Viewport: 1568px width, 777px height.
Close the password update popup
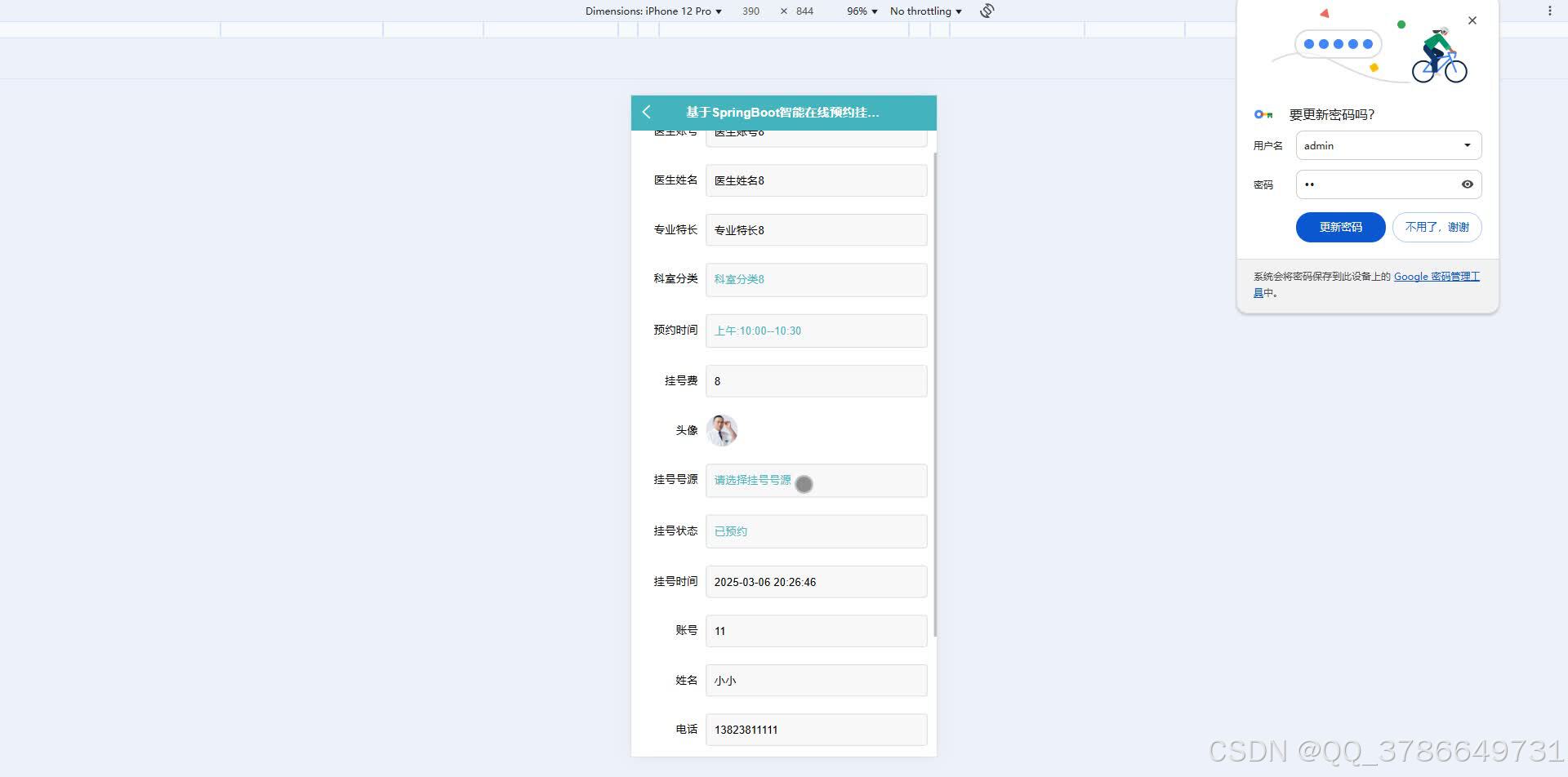click(1472, 20)
